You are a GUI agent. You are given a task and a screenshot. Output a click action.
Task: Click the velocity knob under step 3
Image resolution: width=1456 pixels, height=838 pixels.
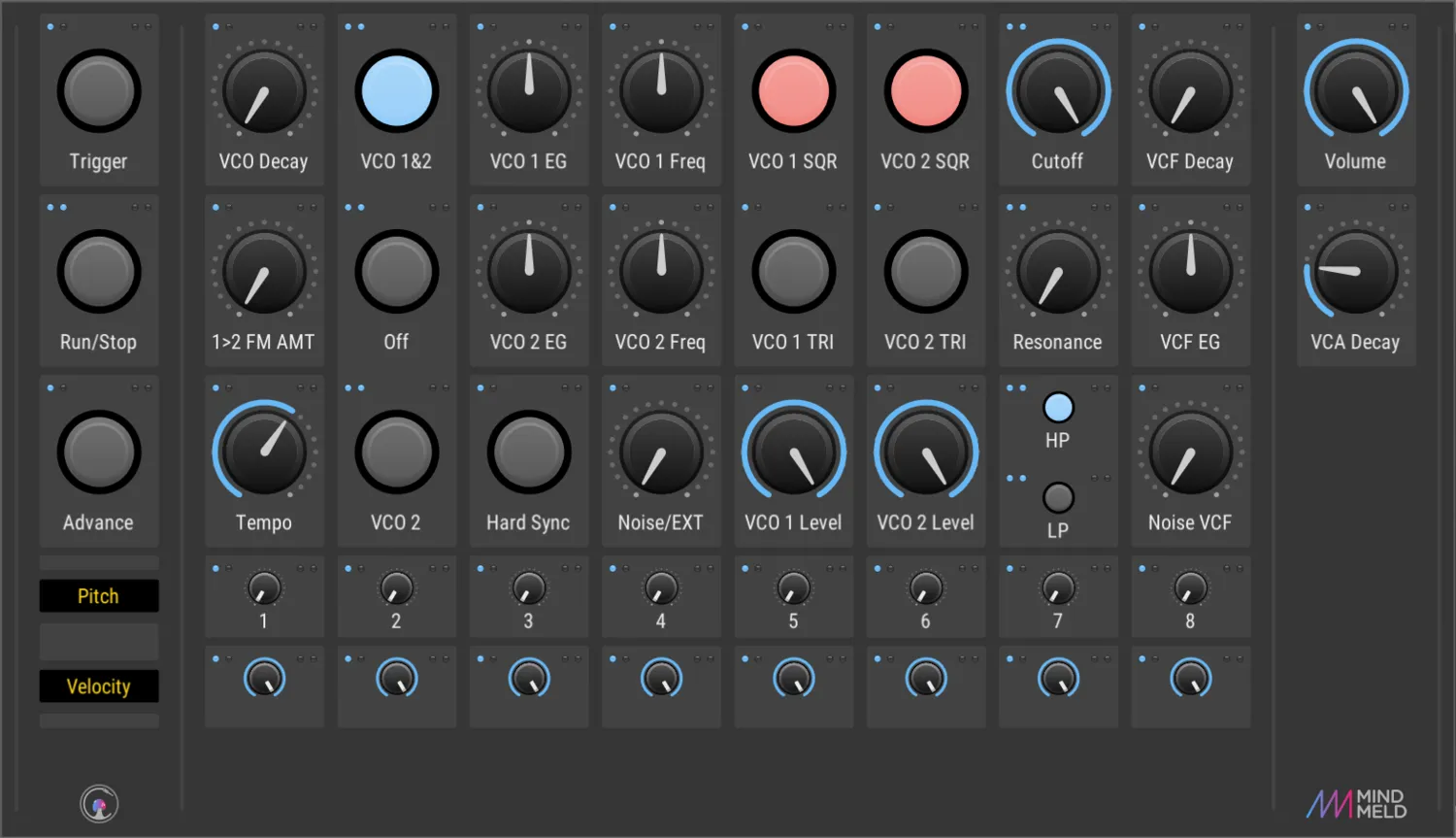tap(529, 678)
